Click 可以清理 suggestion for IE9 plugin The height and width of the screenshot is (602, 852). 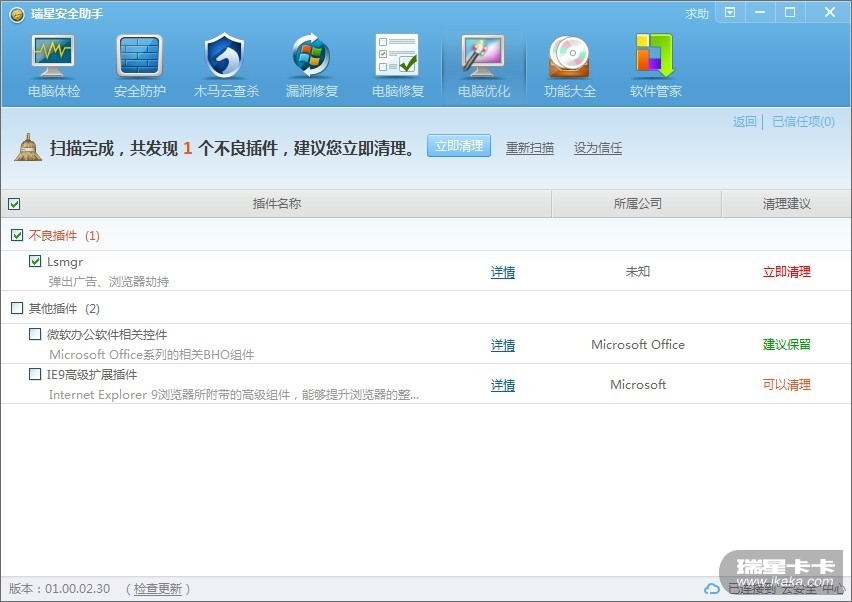(786, 385)
